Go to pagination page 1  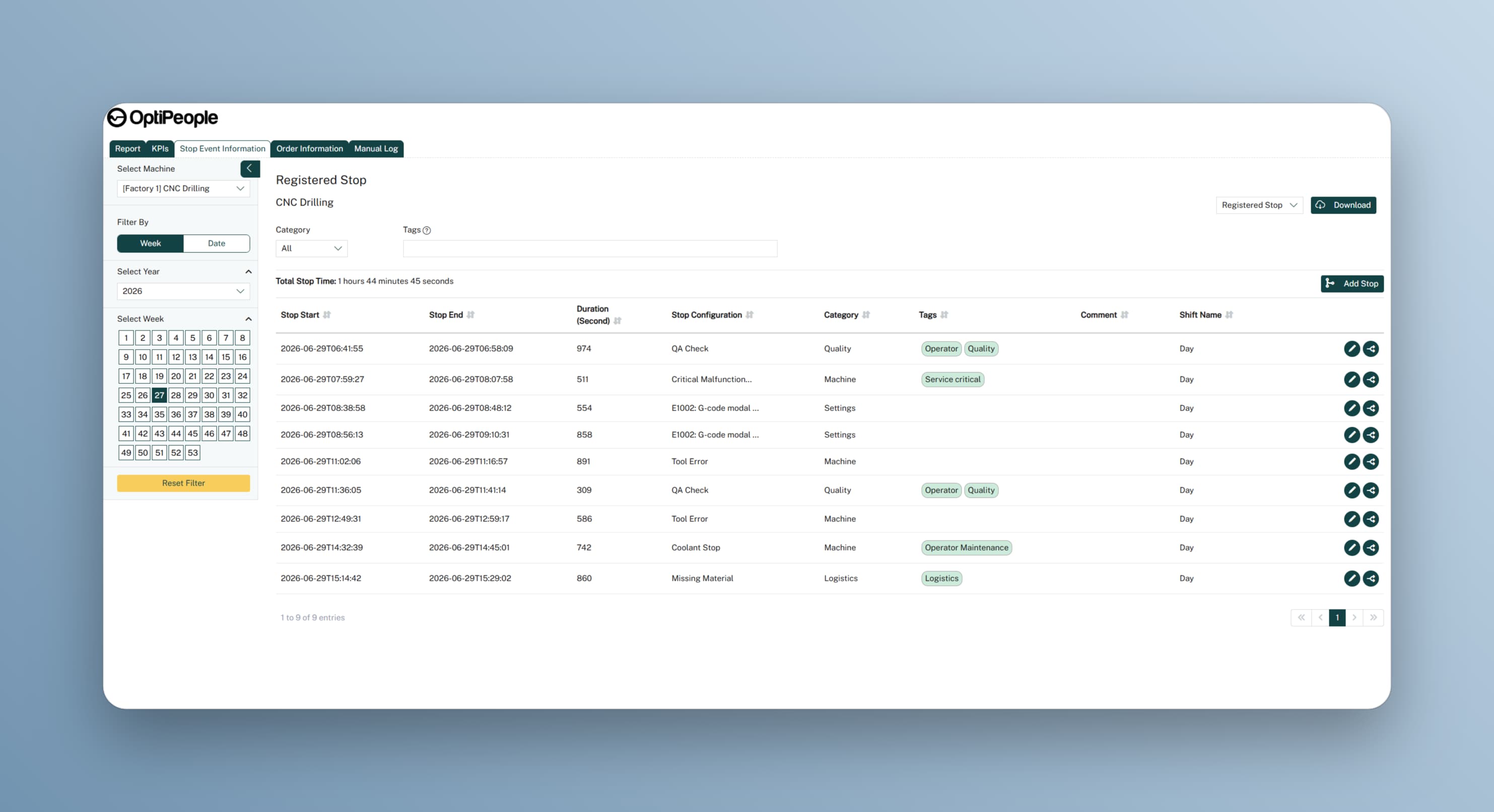(1337, 618)
